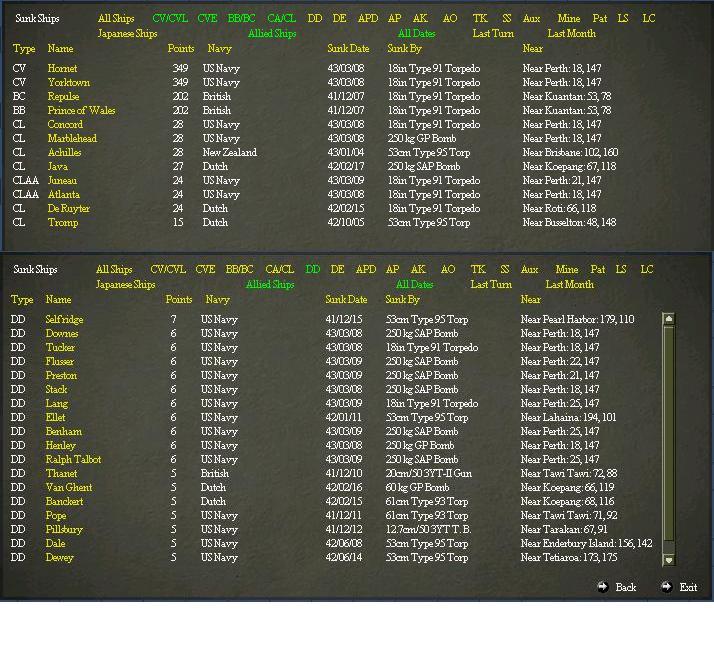Open the Pillsbury destroyer entry
Image resolution: width=714 pixels, height=648 pixels.
64,530
